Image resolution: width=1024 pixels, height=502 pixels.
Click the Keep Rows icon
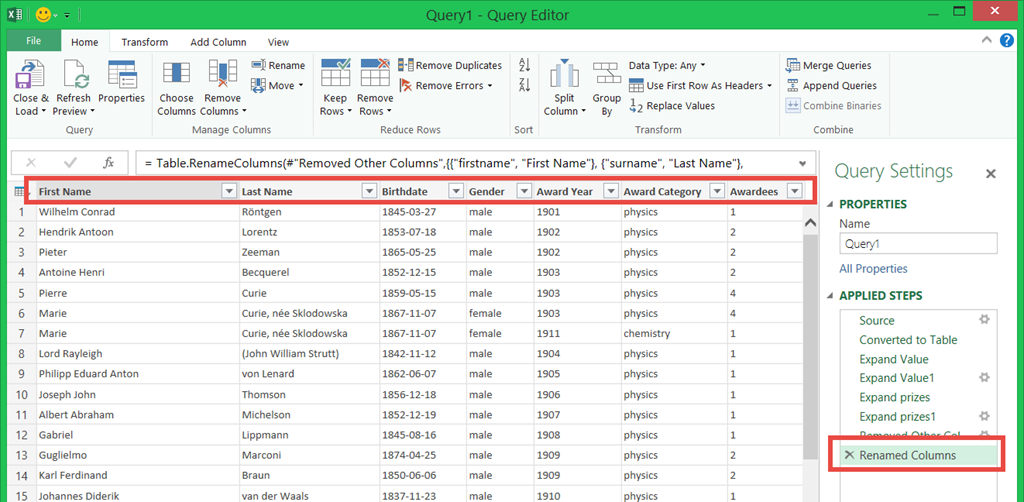point(334,76)
